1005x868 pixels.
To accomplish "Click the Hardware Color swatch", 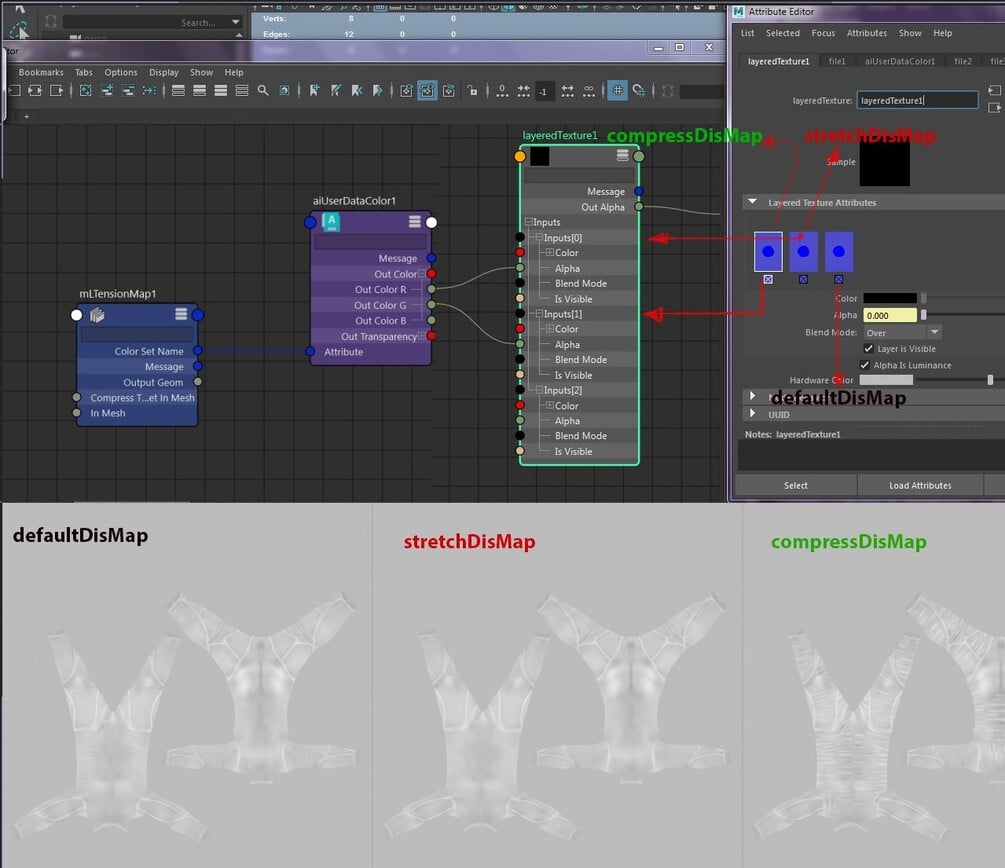I will point(886,380).
